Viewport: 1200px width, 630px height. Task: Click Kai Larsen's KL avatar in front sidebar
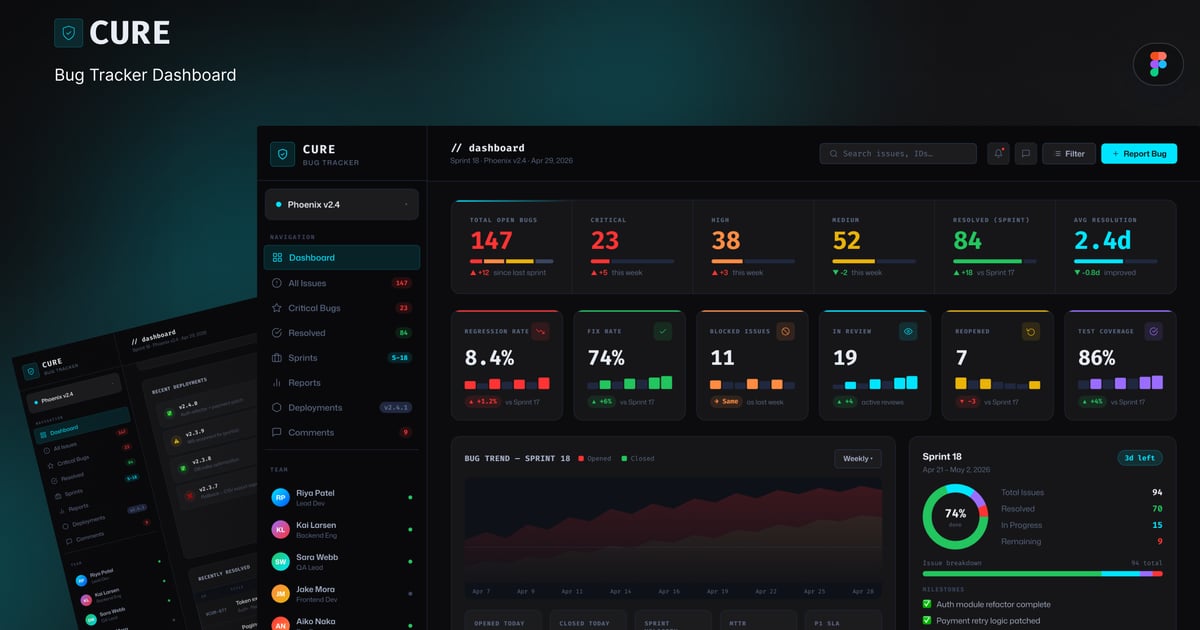(280, 529)
